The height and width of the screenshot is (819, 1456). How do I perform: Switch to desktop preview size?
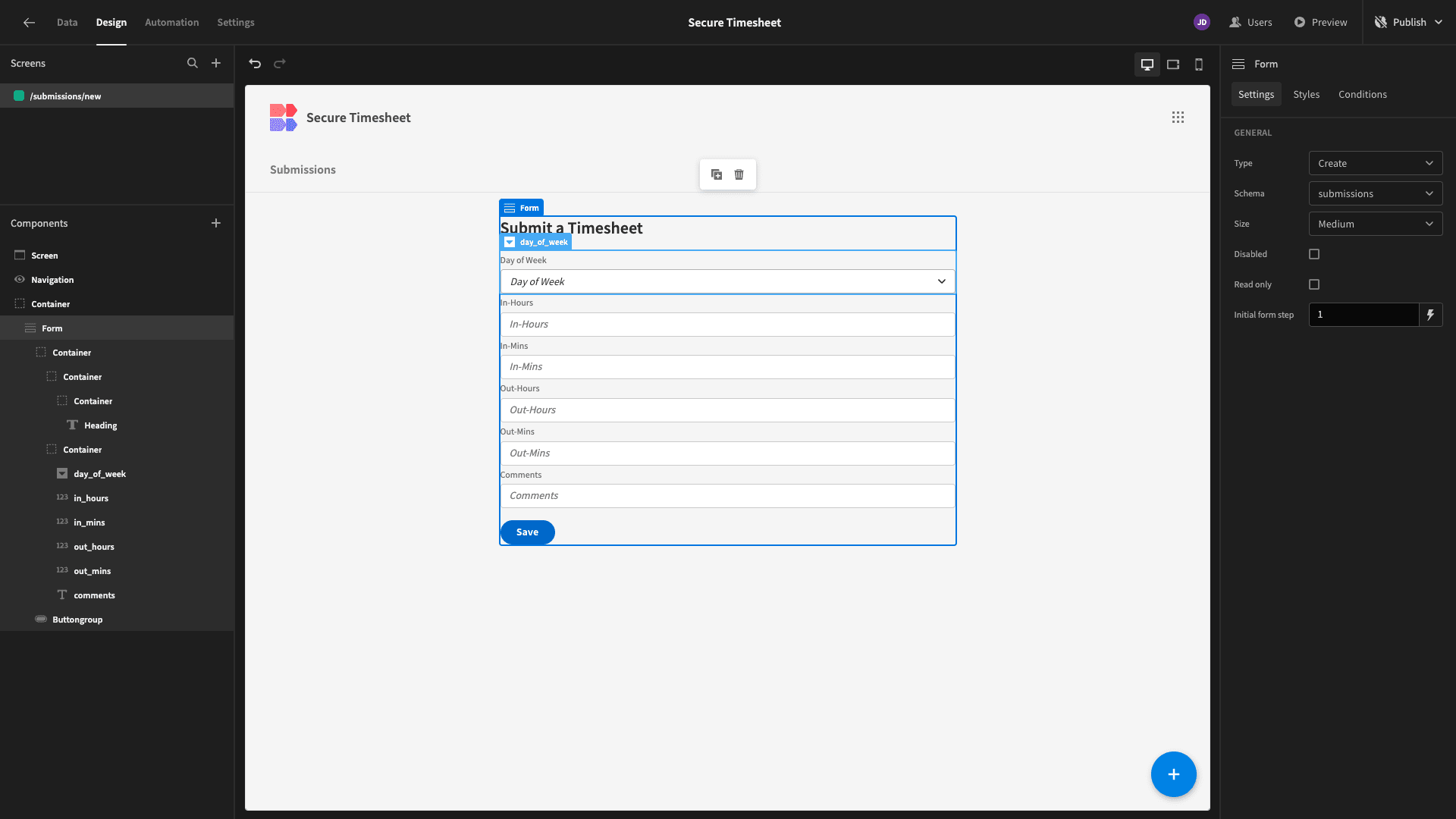(x=1147, y=64)
